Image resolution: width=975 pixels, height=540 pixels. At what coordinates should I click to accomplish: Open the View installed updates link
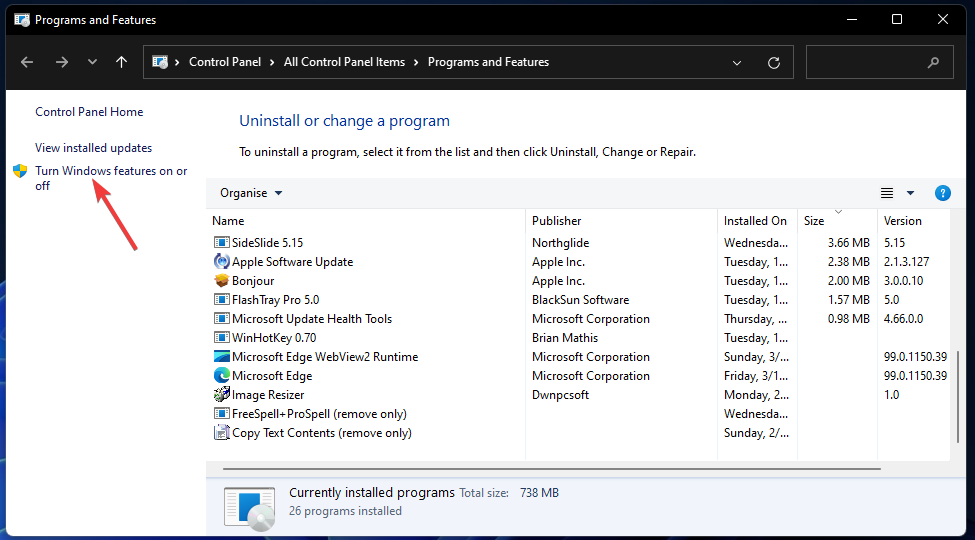[93, 148]
